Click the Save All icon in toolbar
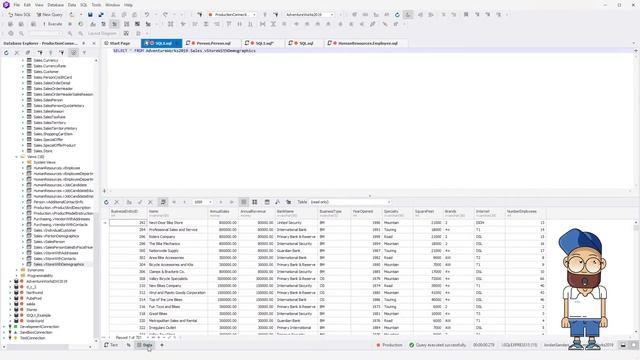The image size is (640, 360). coord(101,14)
